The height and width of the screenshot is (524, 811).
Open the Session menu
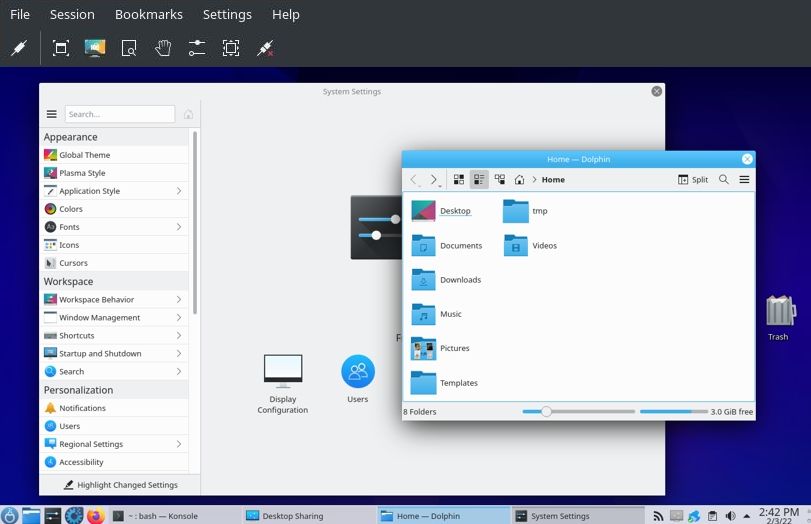coord(72,15)
